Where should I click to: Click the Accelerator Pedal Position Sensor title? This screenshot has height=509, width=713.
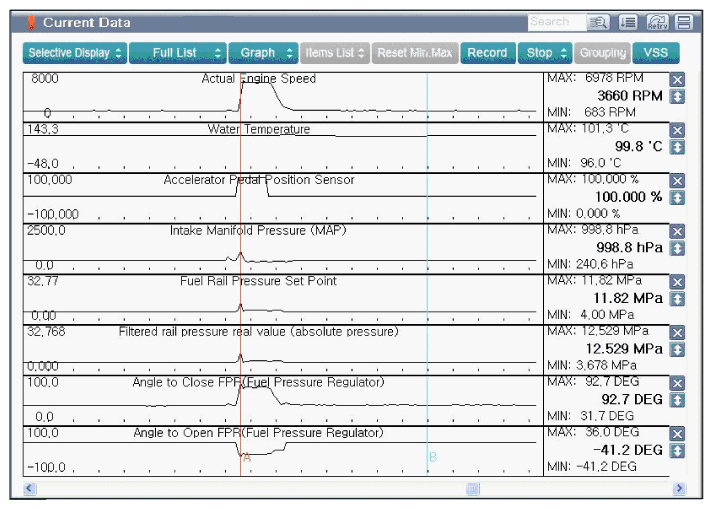(259, 180)
